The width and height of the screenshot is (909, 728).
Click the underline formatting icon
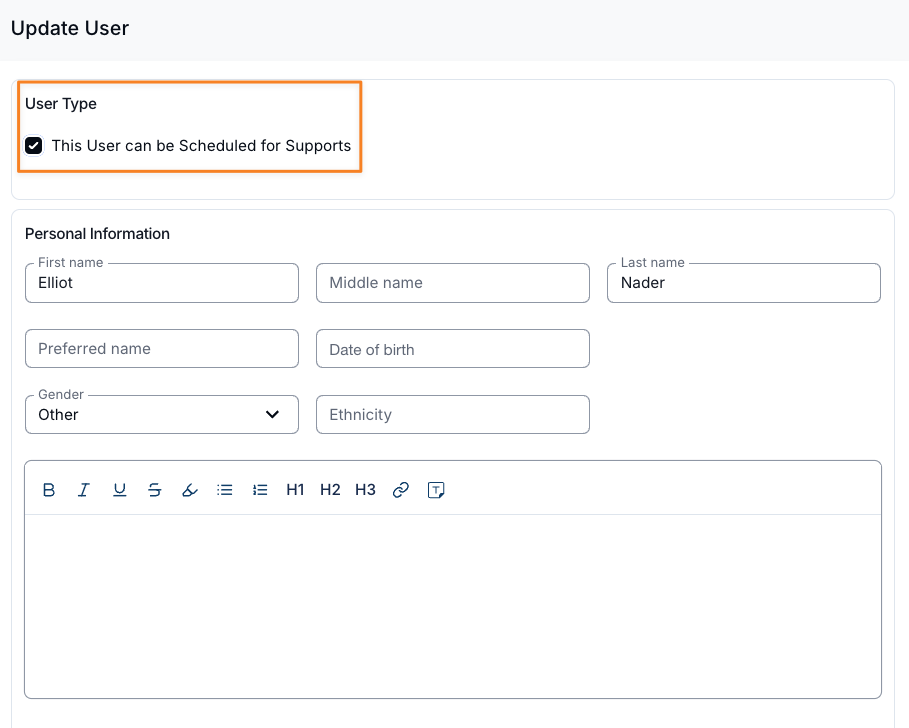119,490
